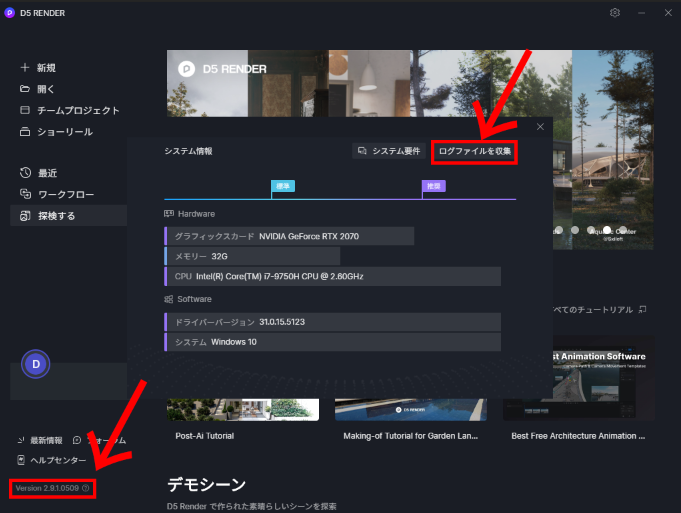This screenshot has height=513, width=681.
Task: Show recent files via 最近
Action: [47, 173]
